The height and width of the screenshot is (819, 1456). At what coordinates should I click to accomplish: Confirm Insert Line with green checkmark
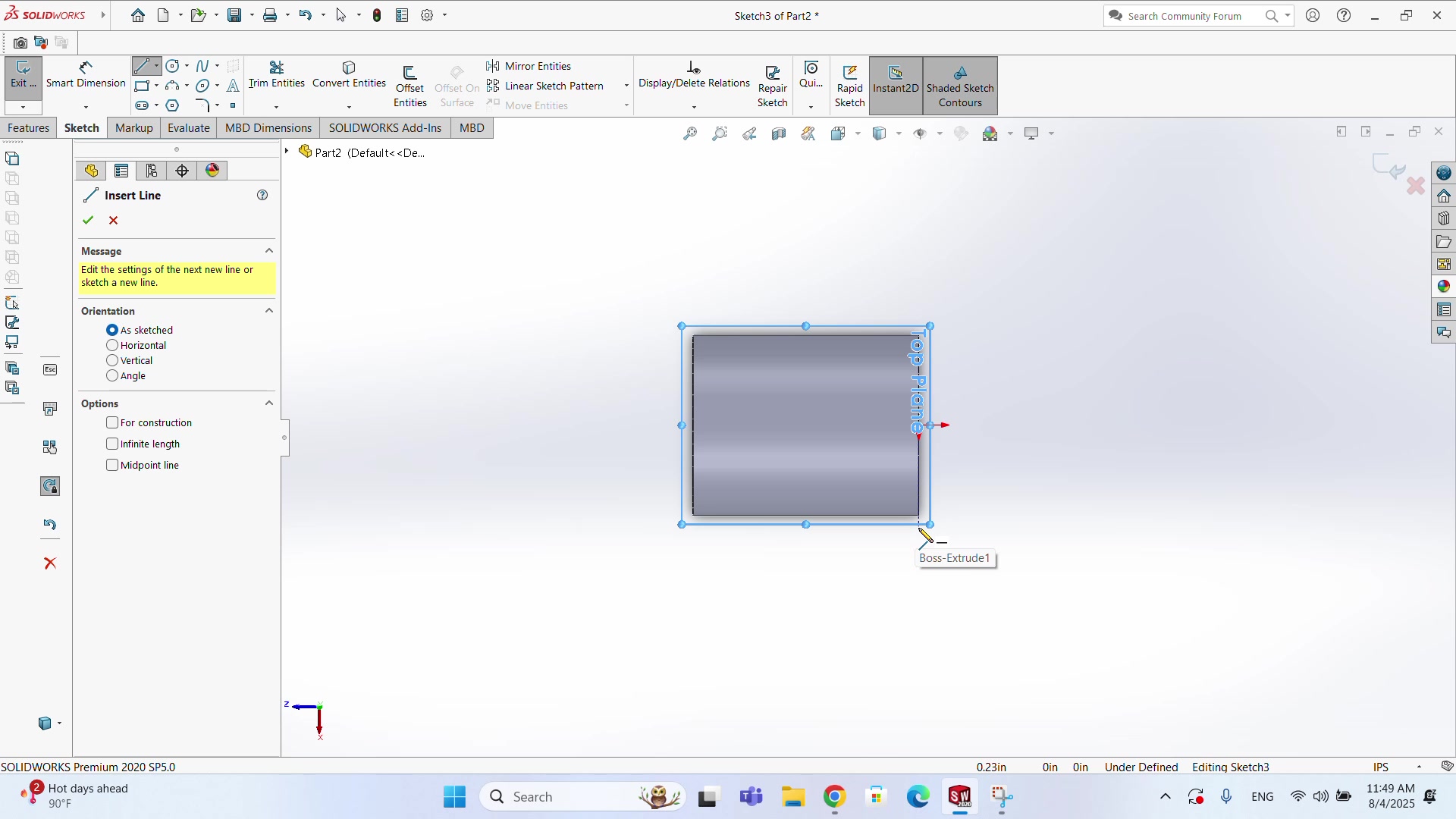88,220
